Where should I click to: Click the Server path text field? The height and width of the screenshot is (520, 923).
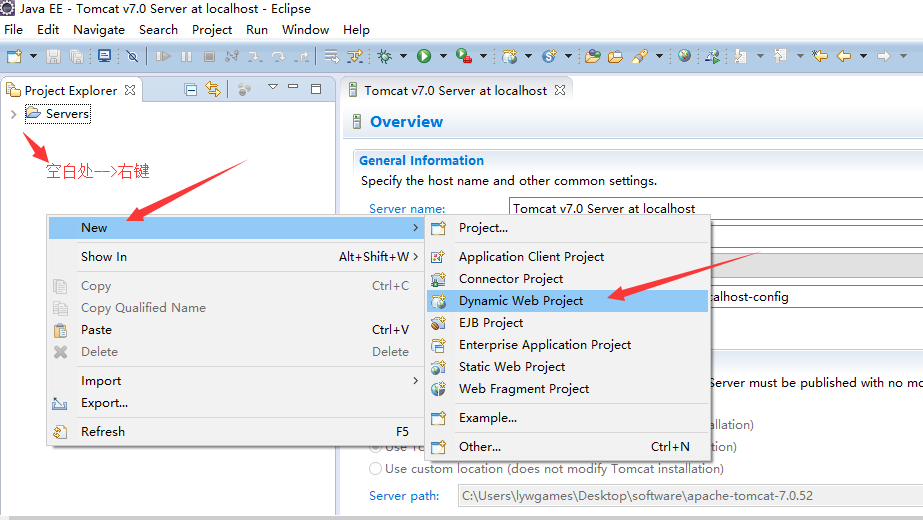690,496
